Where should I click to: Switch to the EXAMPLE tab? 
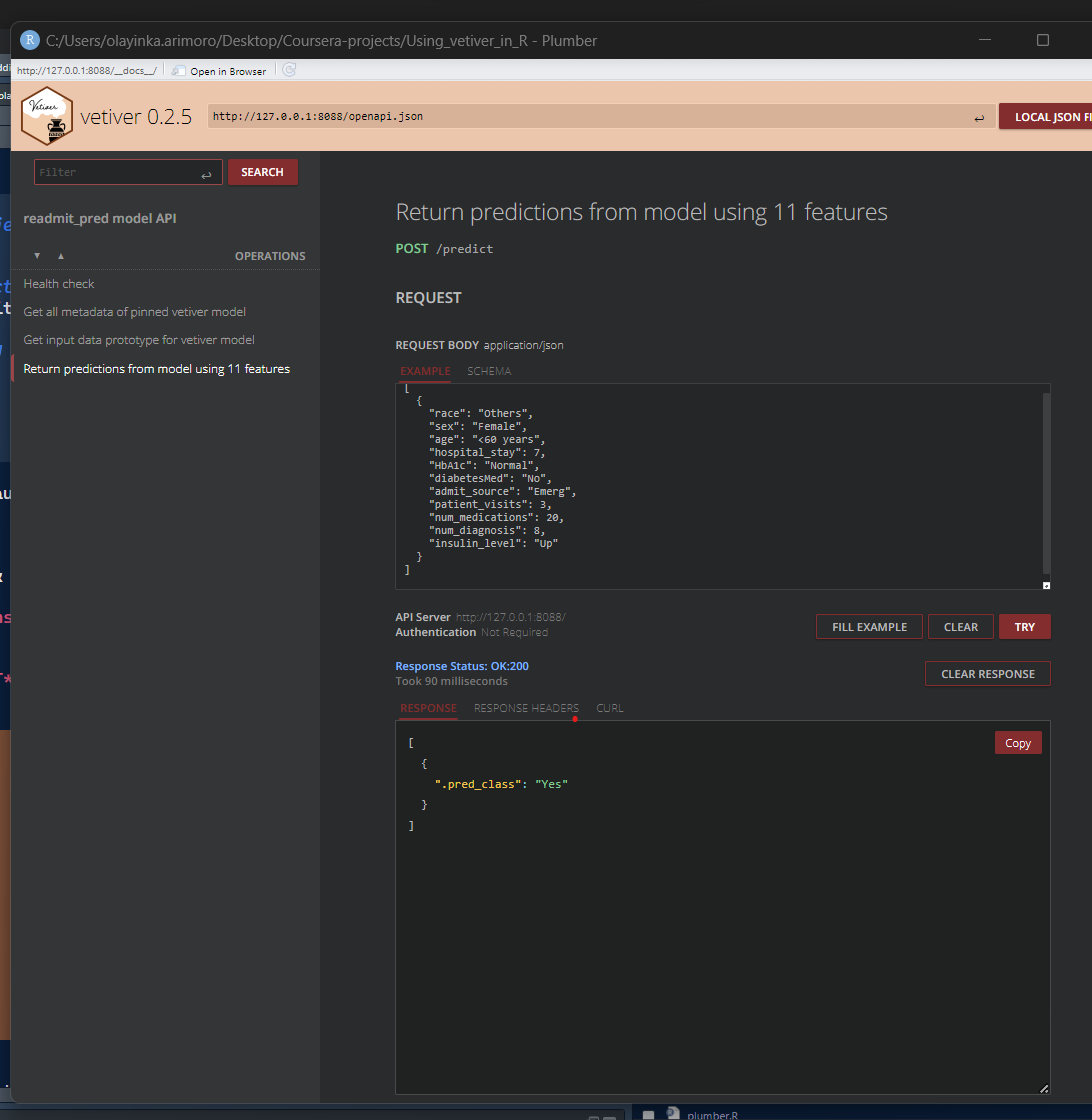(x=425, y=371)
